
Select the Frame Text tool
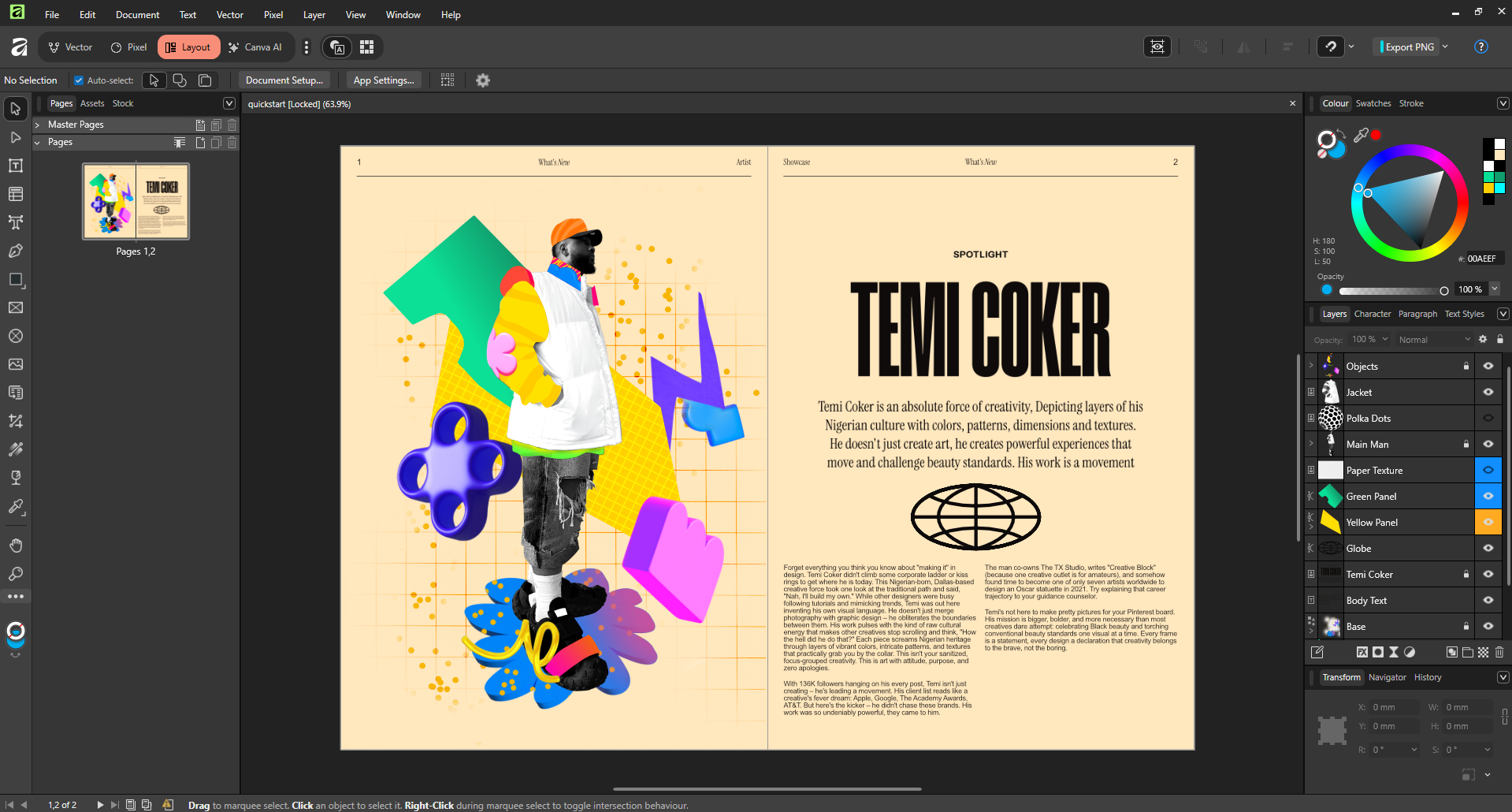tap(16, 166)
